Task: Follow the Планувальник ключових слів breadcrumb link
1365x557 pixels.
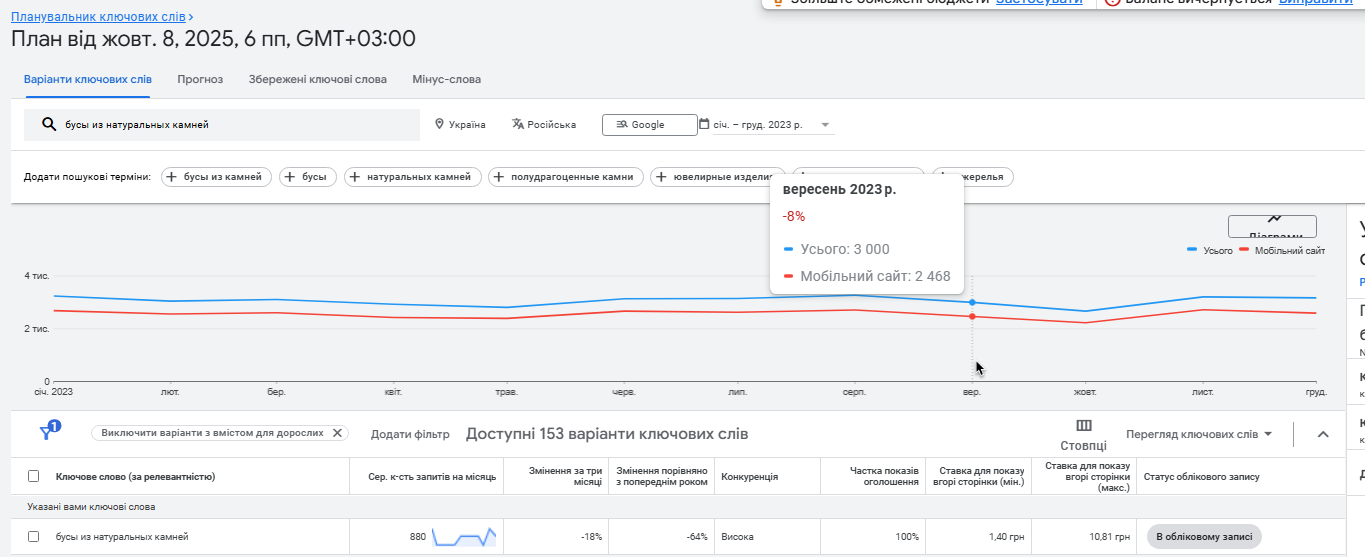Action: click(97, 17)
